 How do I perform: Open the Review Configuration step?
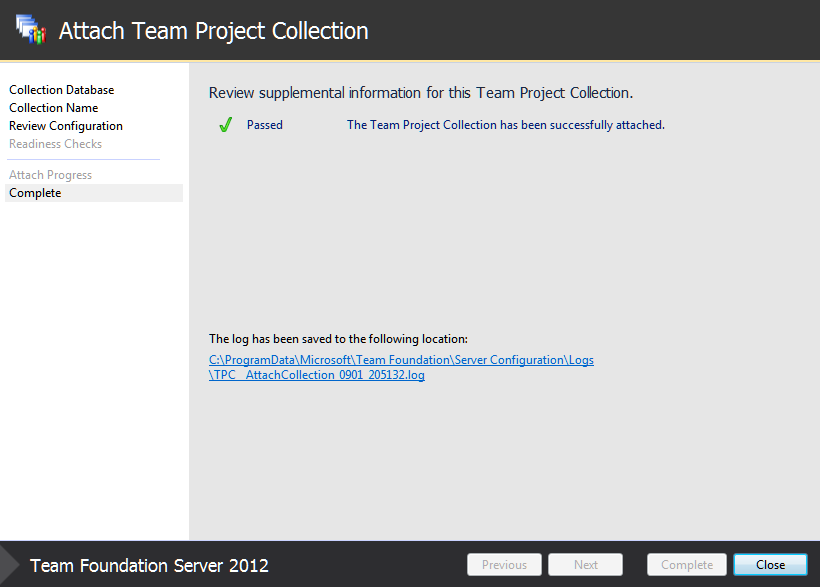(x=66, y=126)
